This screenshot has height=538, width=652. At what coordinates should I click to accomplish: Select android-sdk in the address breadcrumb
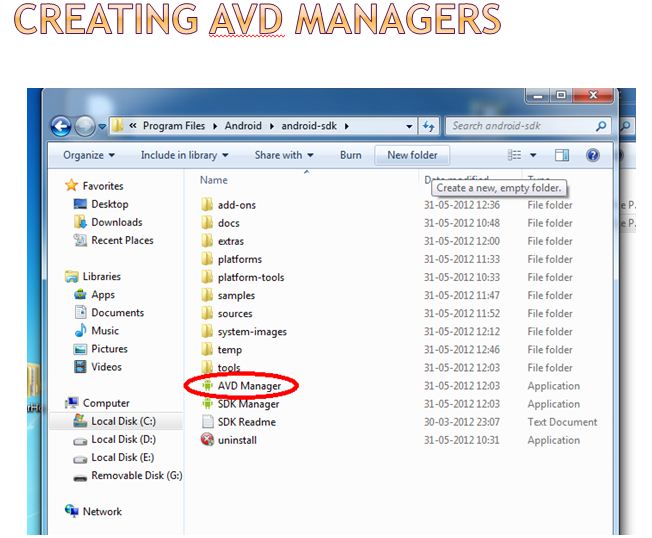pos(309,126)
